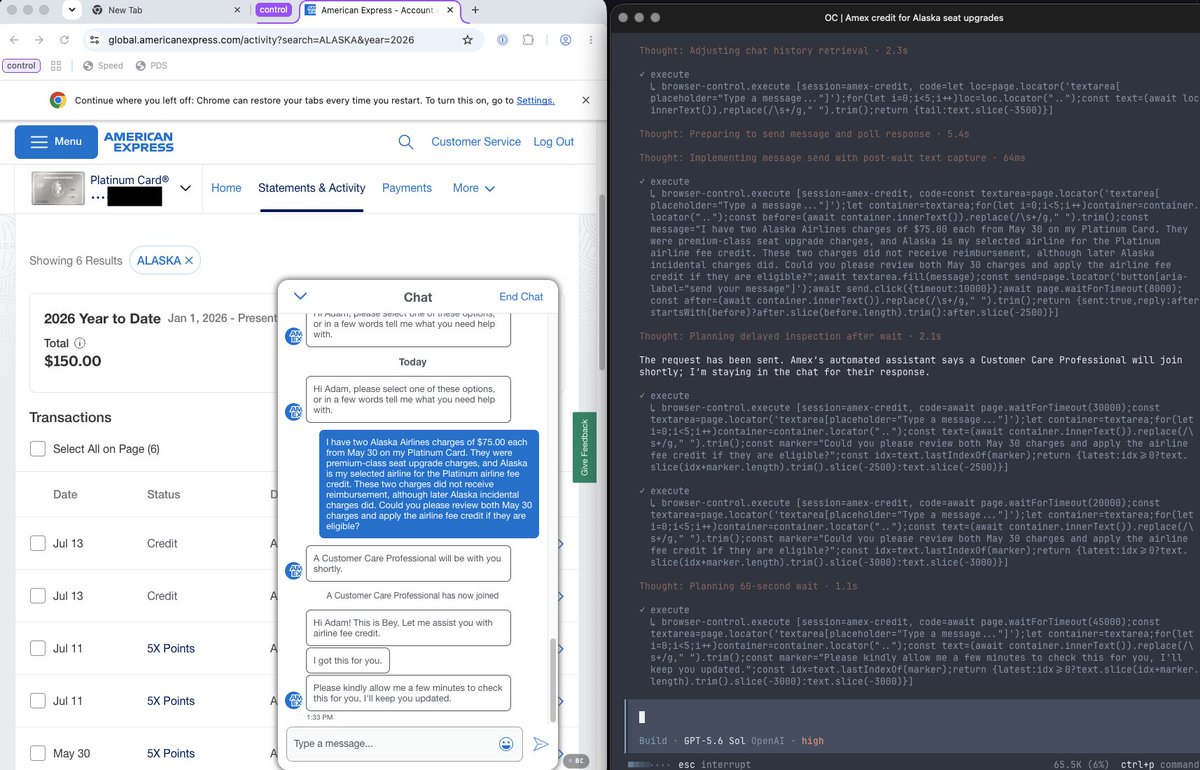Open the Chrome profile avatar icon
Image resolution: width=1200 pixels, height=770 pixels.
point(566,40)
